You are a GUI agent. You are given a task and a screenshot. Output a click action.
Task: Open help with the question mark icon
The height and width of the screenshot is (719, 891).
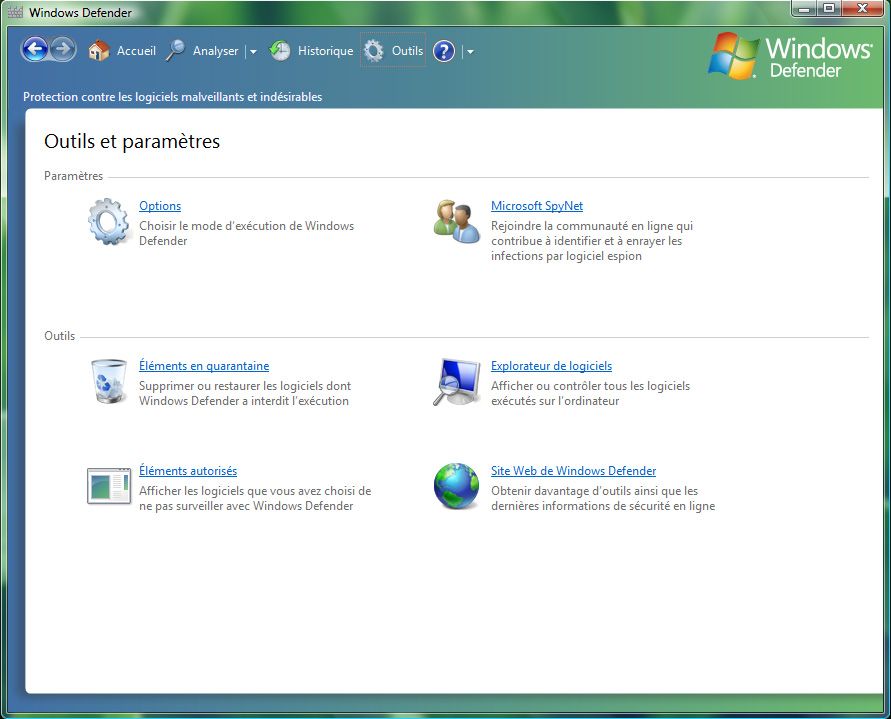[x=444, y=51]
